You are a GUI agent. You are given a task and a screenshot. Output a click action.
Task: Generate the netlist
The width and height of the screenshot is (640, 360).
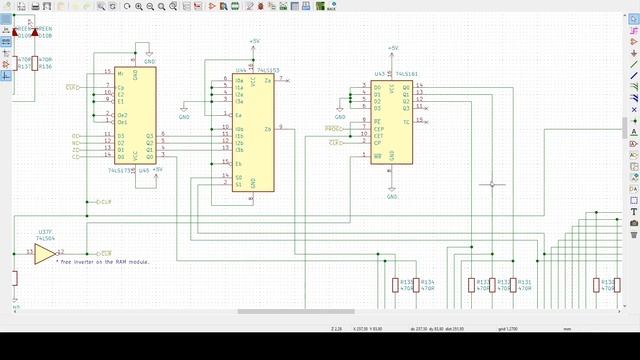(283, 6)
